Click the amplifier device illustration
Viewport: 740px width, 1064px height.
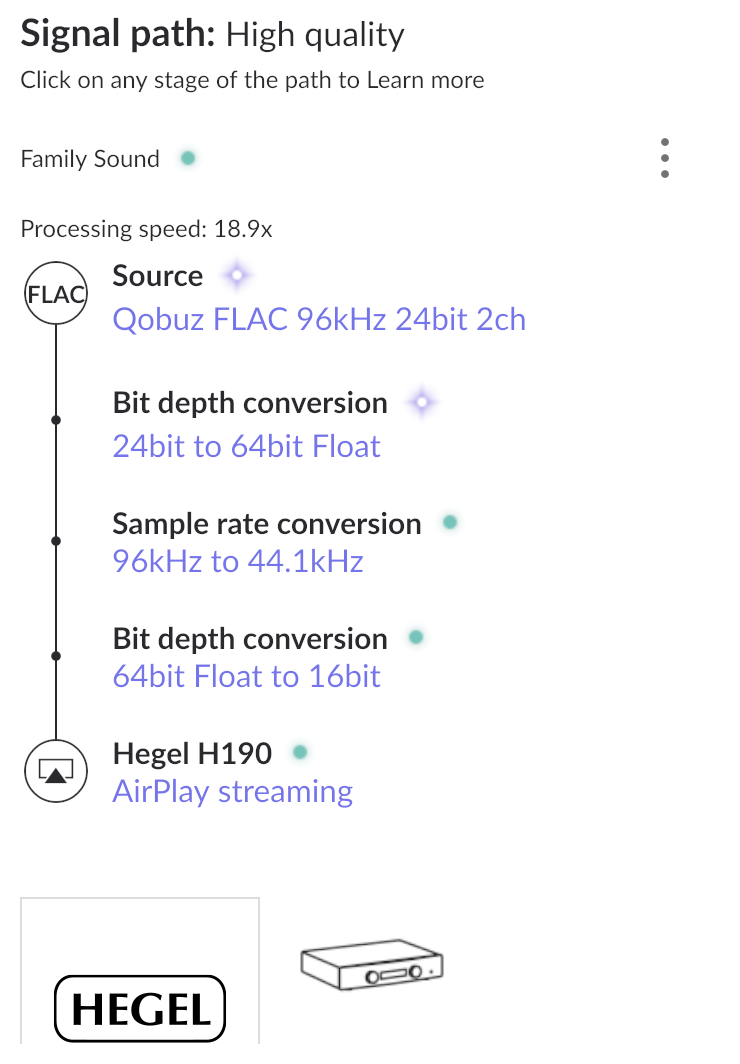coord(371,968)
